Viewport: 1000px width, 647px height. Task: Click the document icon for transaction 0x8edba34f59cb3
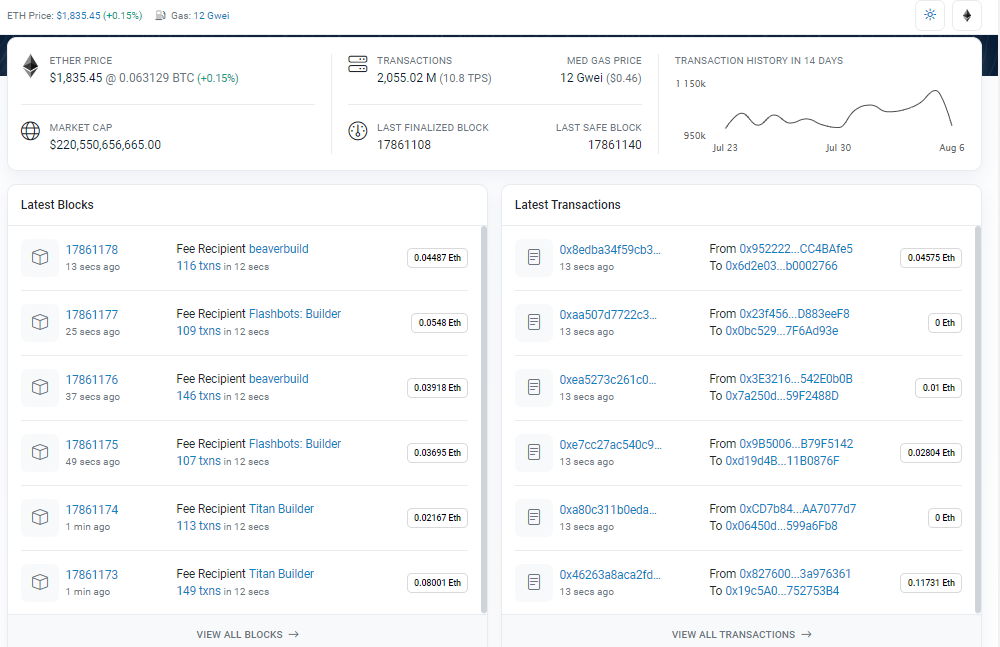[x=534, y=257]
